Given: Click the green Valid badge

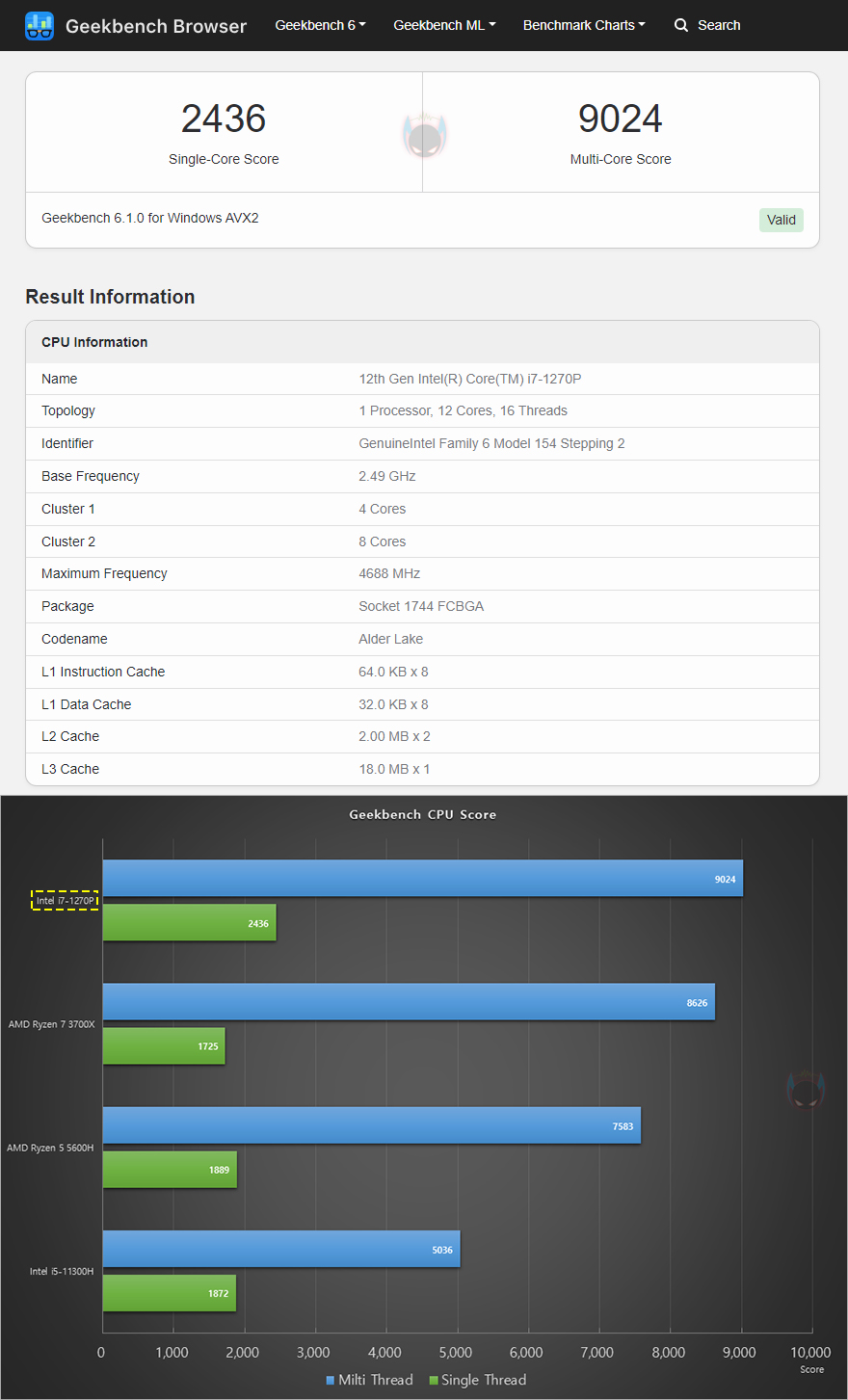Looking at the screenshot, I should click(x=782, y=220).
